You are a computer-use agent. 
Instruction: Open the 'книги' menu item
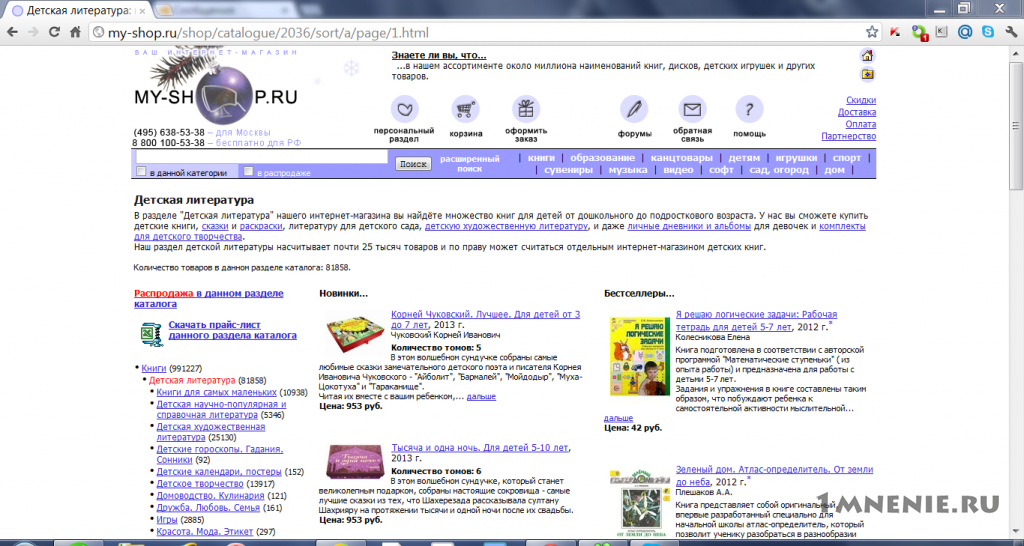[541, 158]
